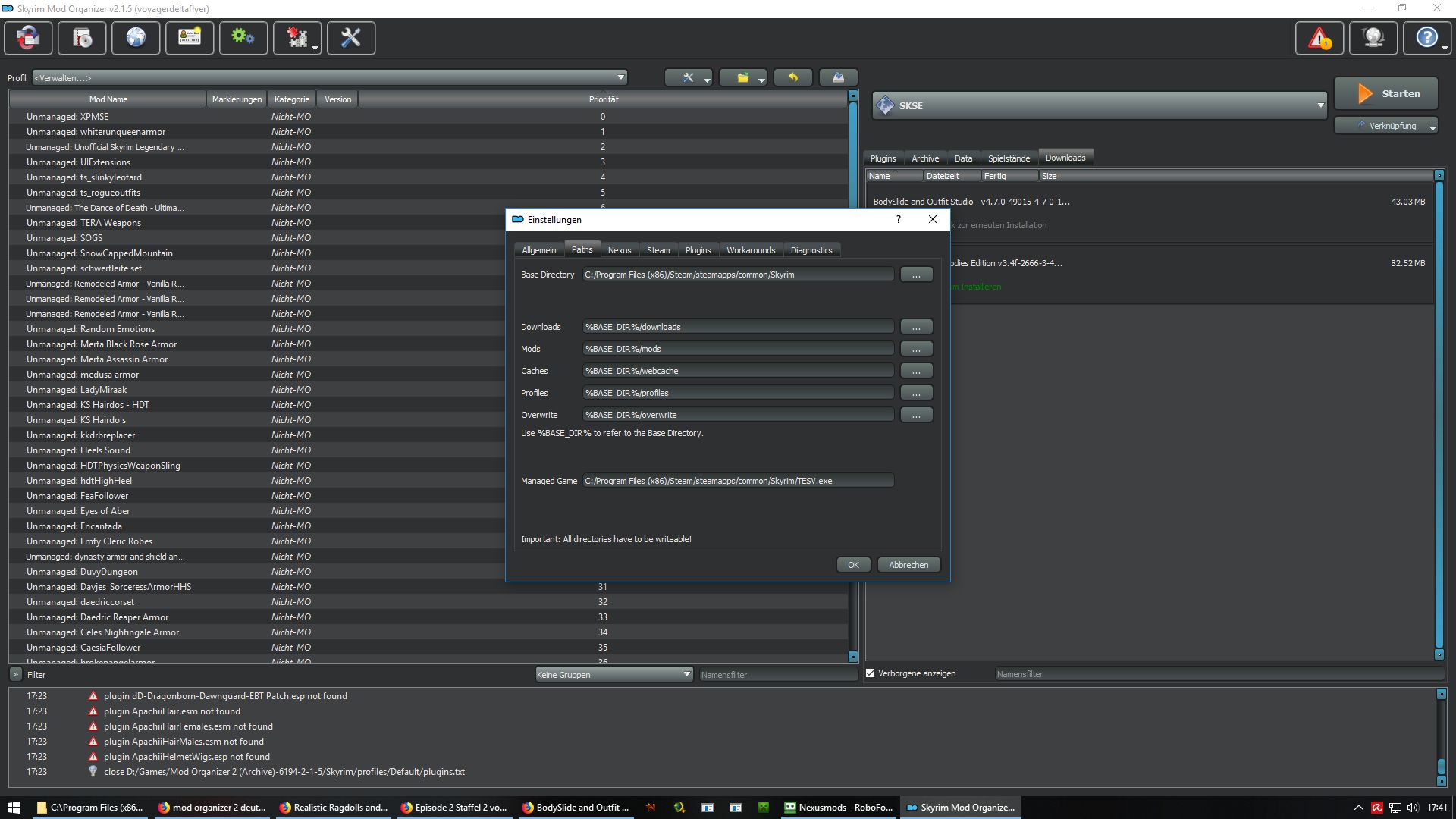The width and height of the screenshot is (1456, 819).
Task: Click the green gears executables icon
Action: [x=243, y=38]
